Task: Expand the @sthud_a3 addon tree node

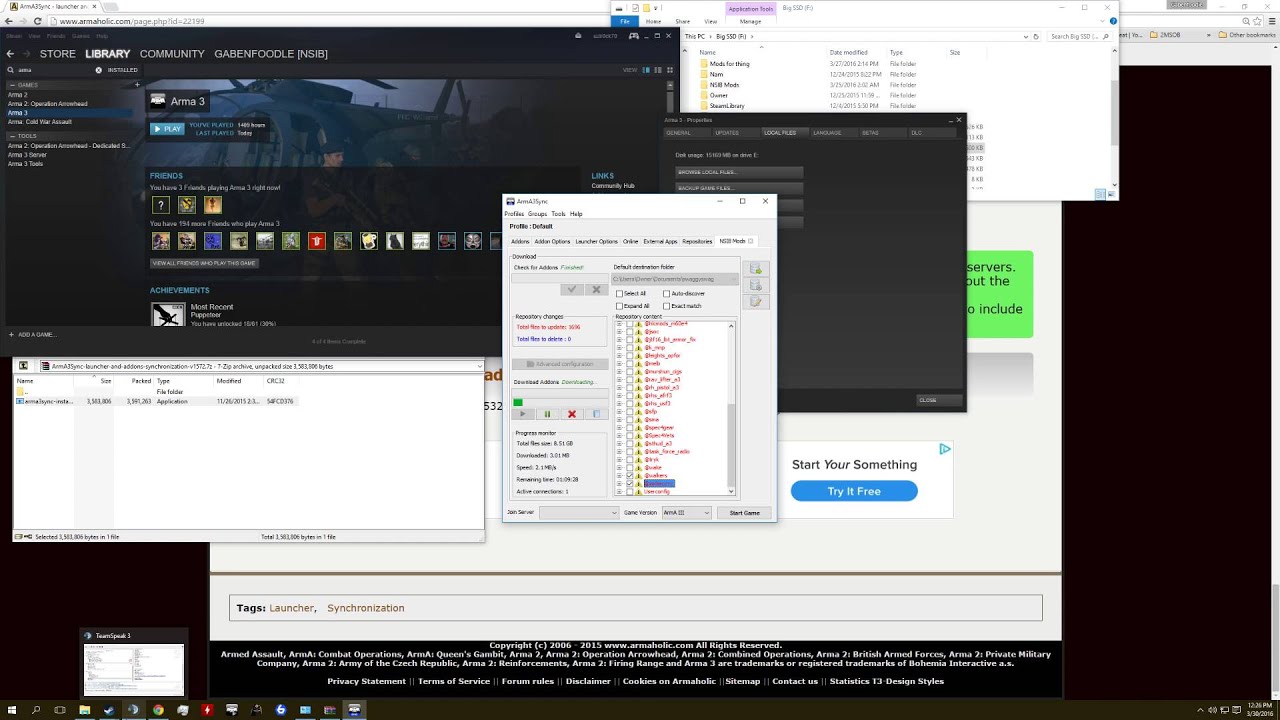Action: (x=619, y=443)
